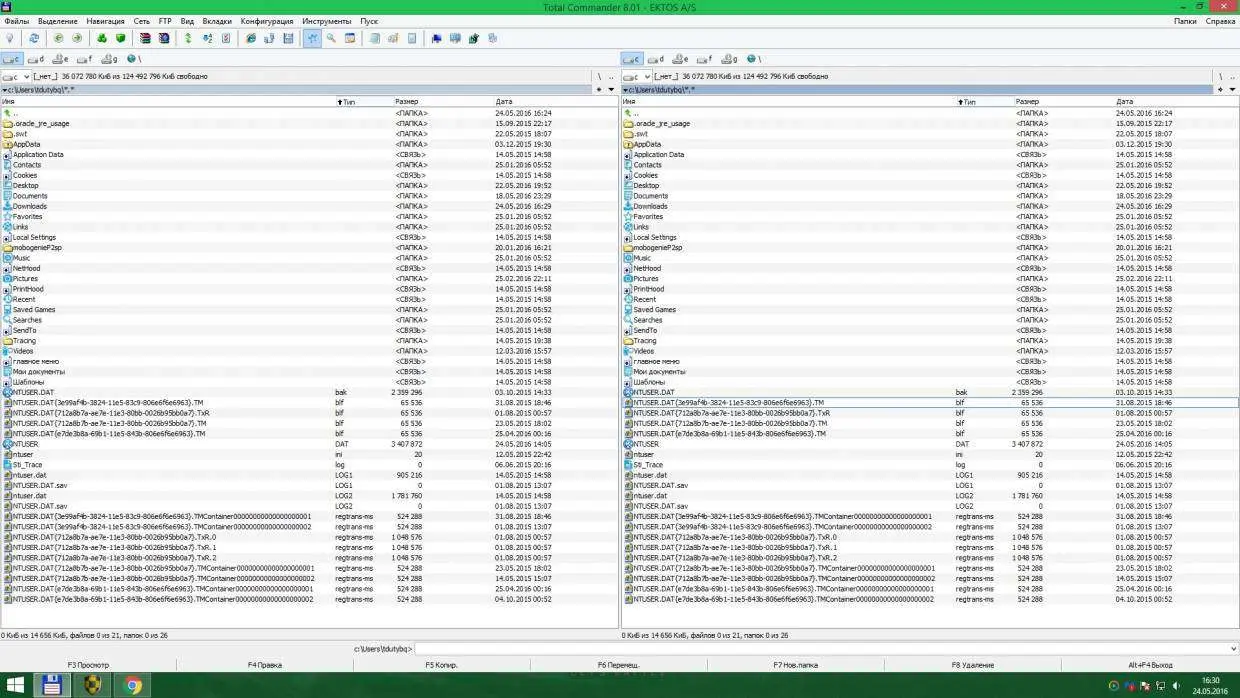Activate drive f button in right panel
Viewport: 1240px width, 698px height.
[707, 59]
